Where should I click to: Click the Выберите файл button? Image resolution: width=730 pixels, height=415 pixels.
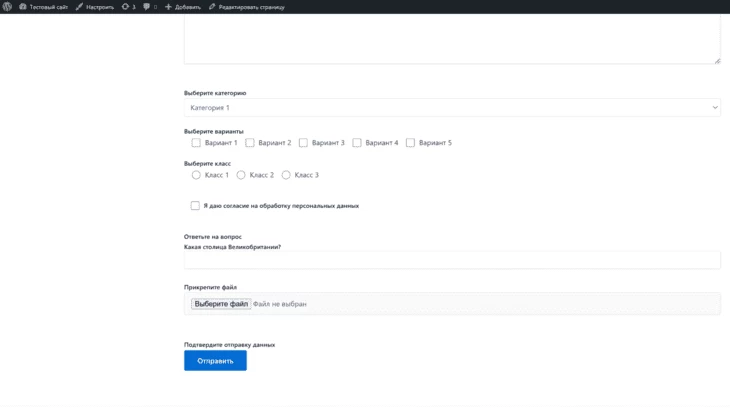221,304
